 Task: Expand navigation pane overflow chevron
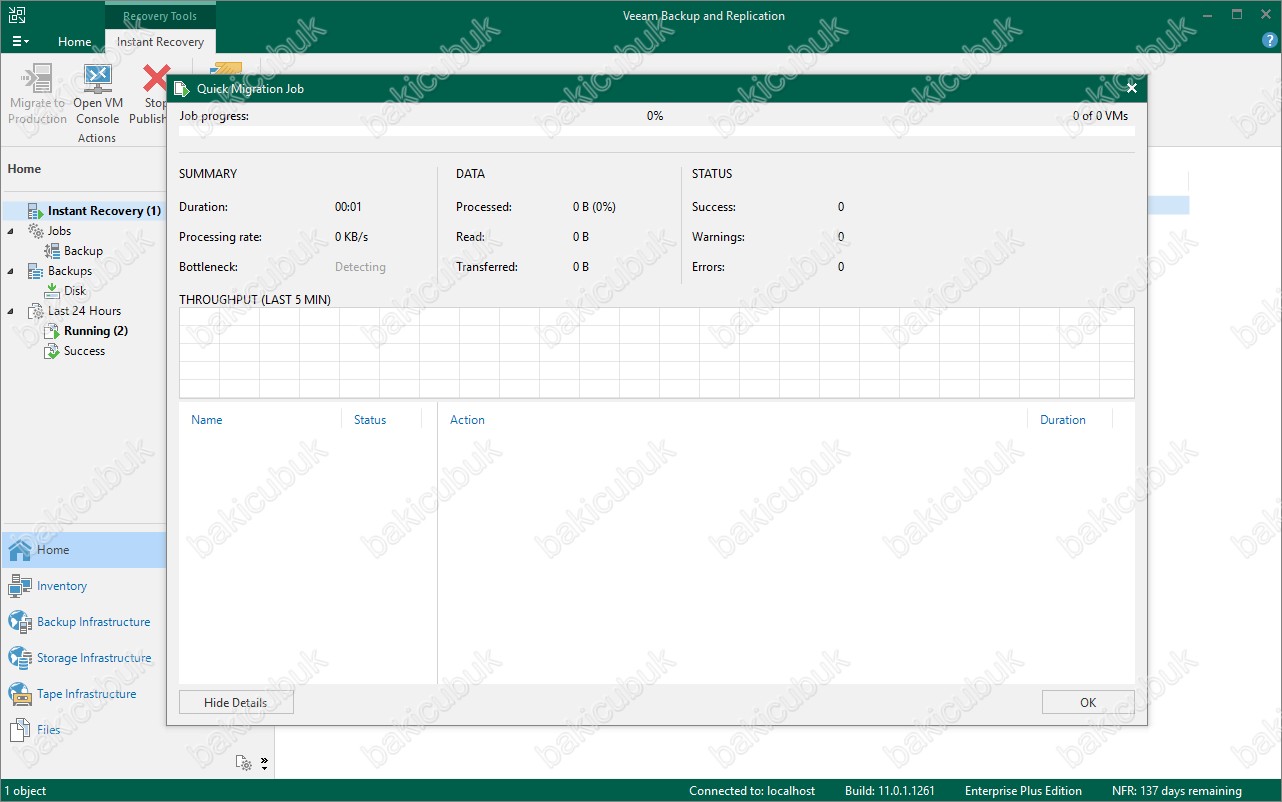pos(265,763)
